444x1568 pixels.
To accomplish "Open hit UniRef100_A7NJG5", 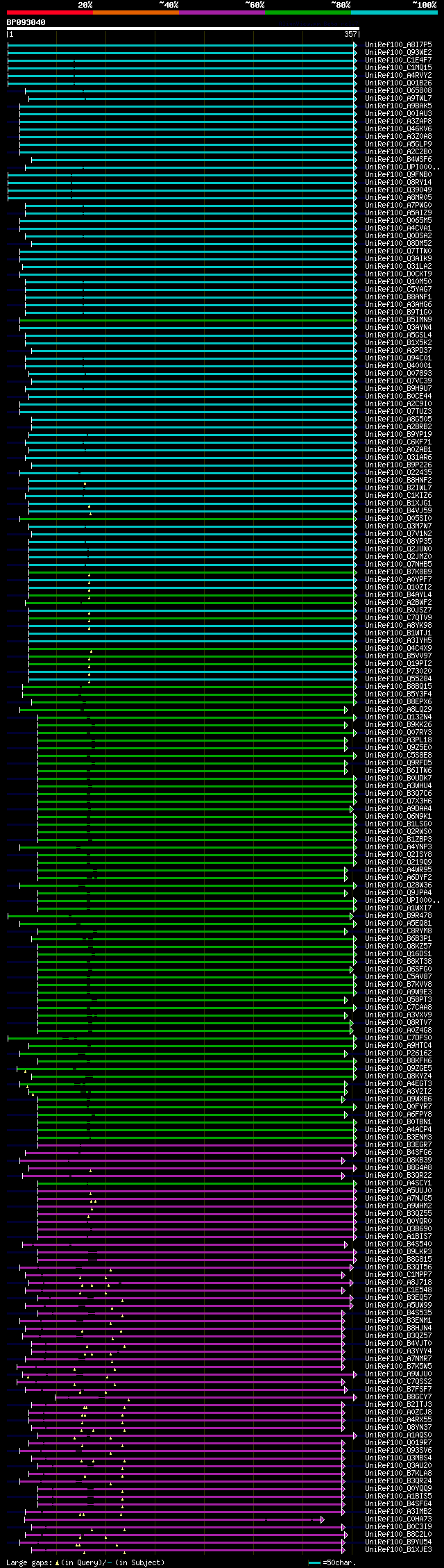I will point(398,1198).
